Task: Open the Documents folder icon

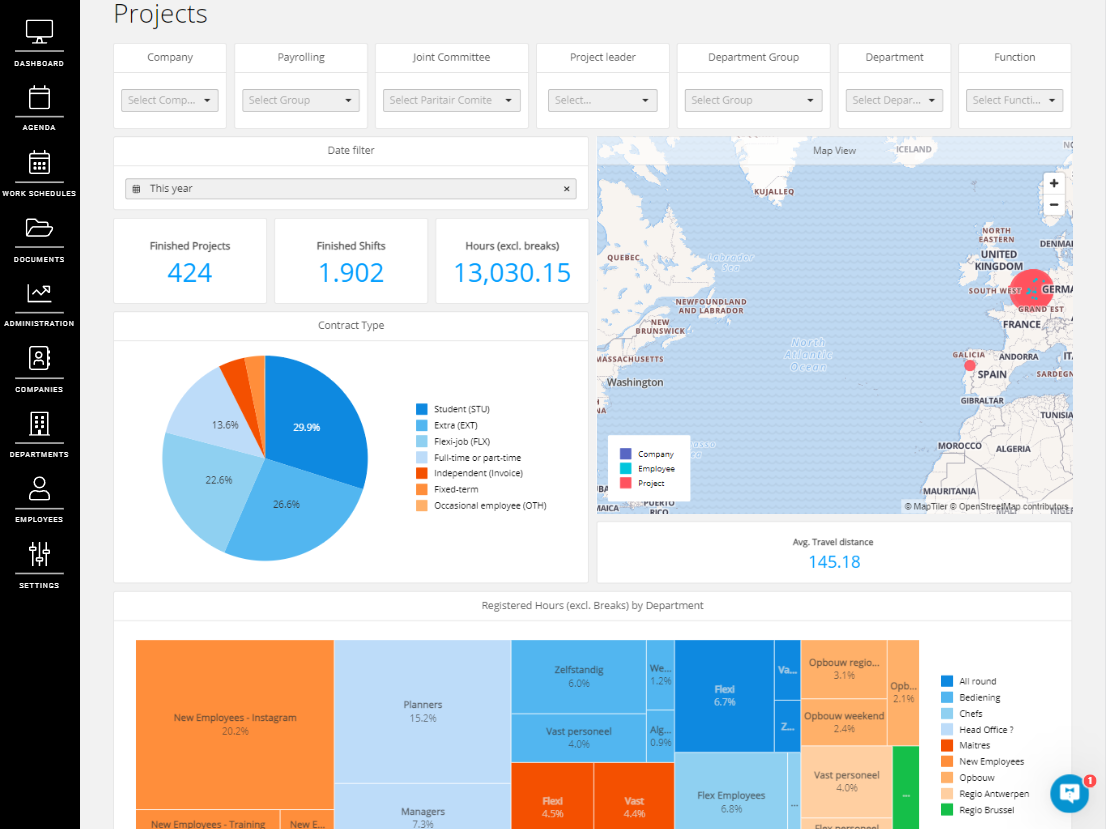Action: tap(39, 228)
